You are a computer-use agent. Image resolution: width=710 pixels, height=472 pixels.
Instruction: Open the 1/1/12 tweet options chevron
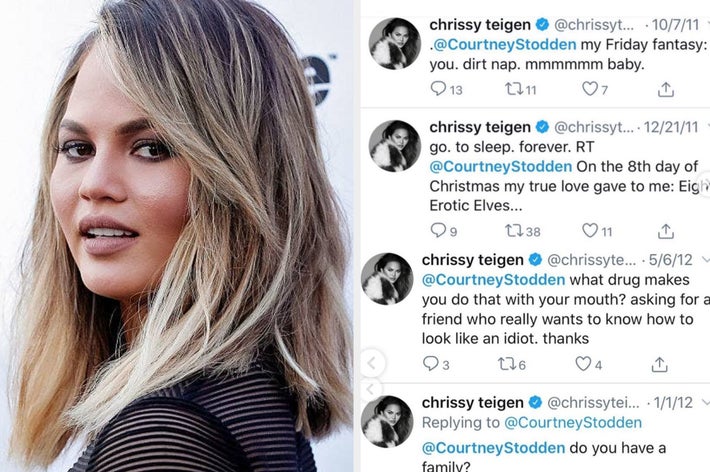705,402
